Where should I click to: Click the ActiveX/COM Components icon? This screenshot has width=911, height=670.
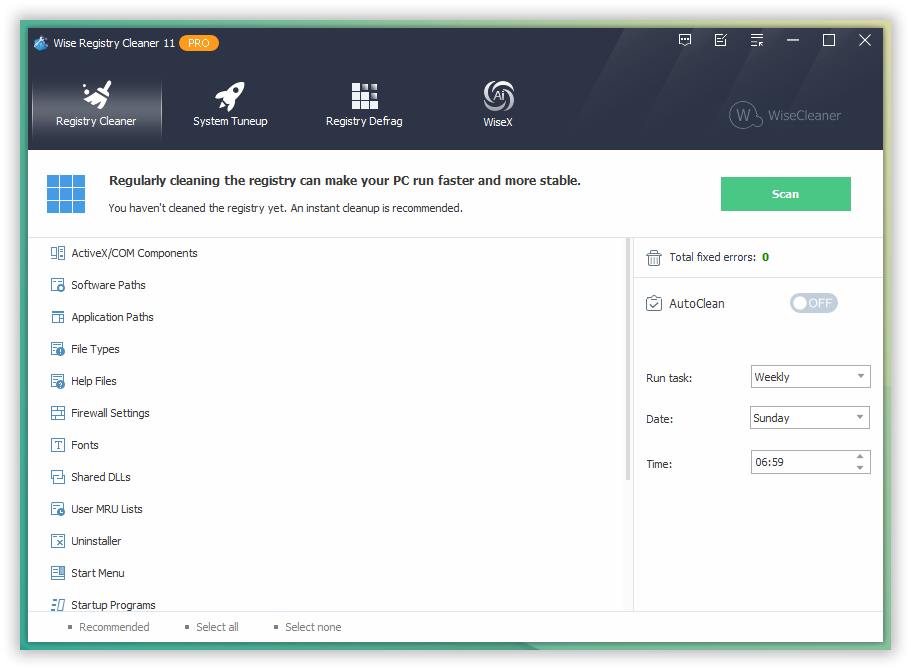(58, 253)
